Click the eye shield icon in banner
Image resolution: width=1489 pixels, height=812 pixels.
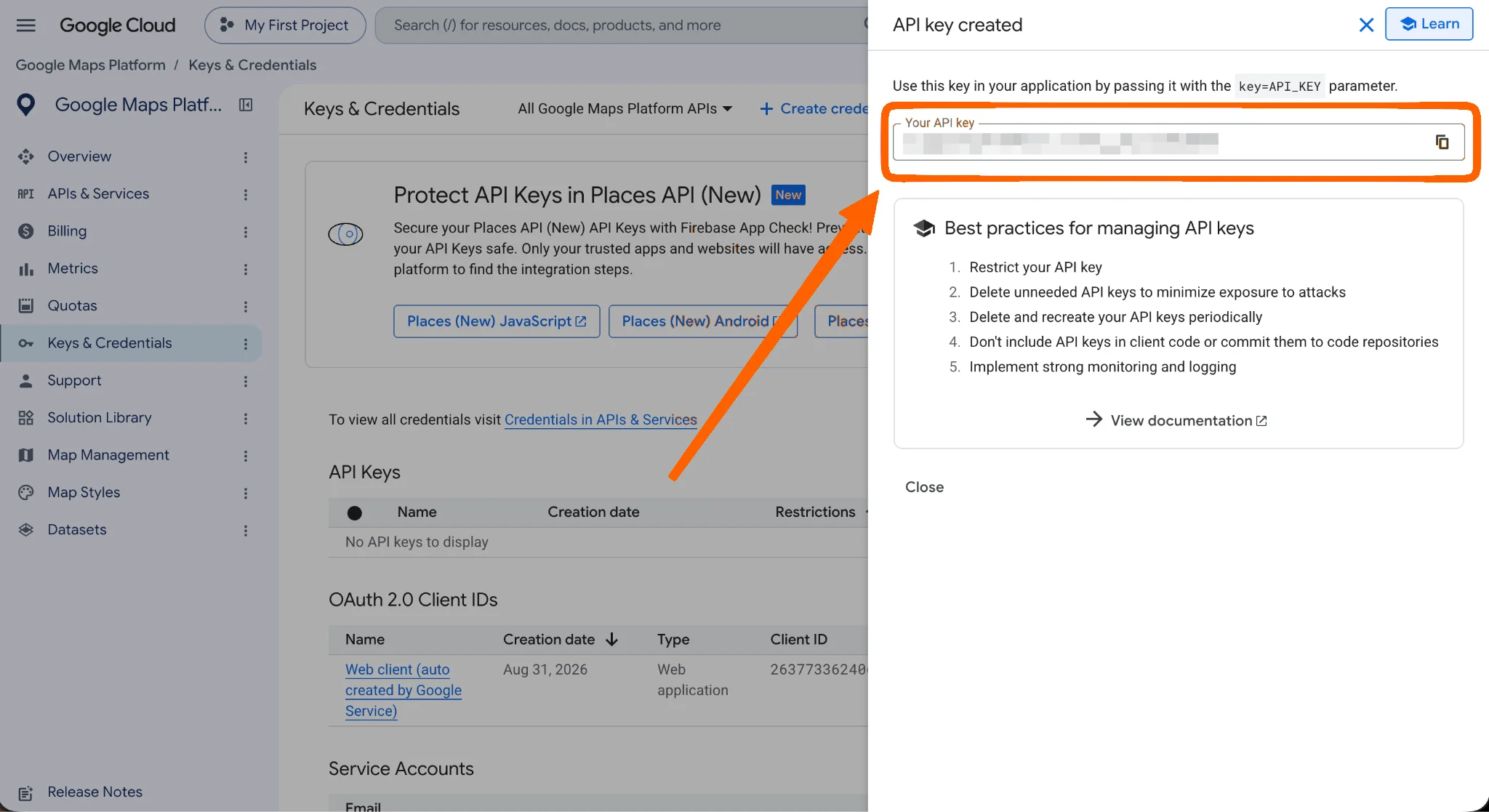tap(345, 234)
